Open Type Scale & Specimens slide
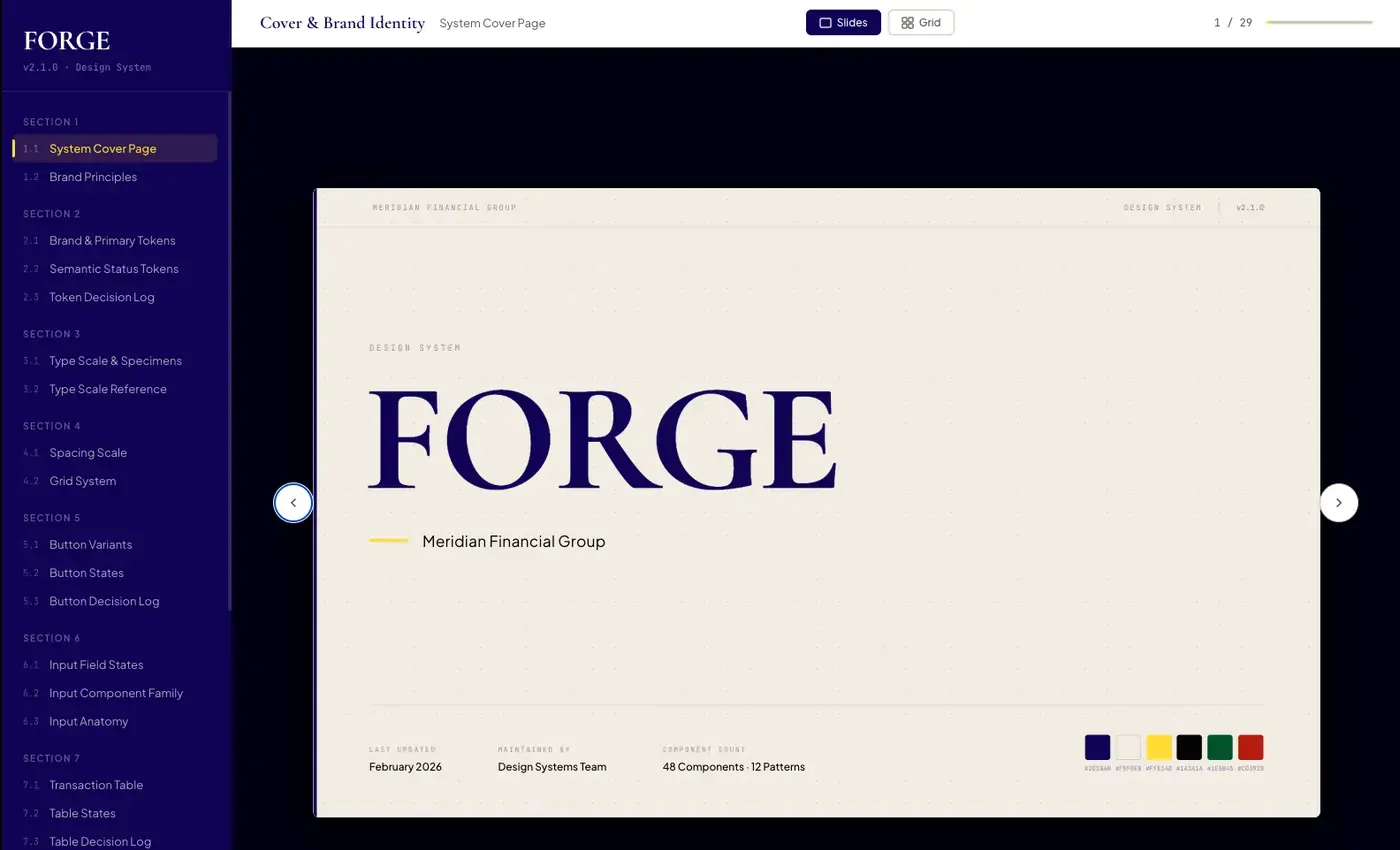Screen dimensions: 1400x850 point(115,360)
